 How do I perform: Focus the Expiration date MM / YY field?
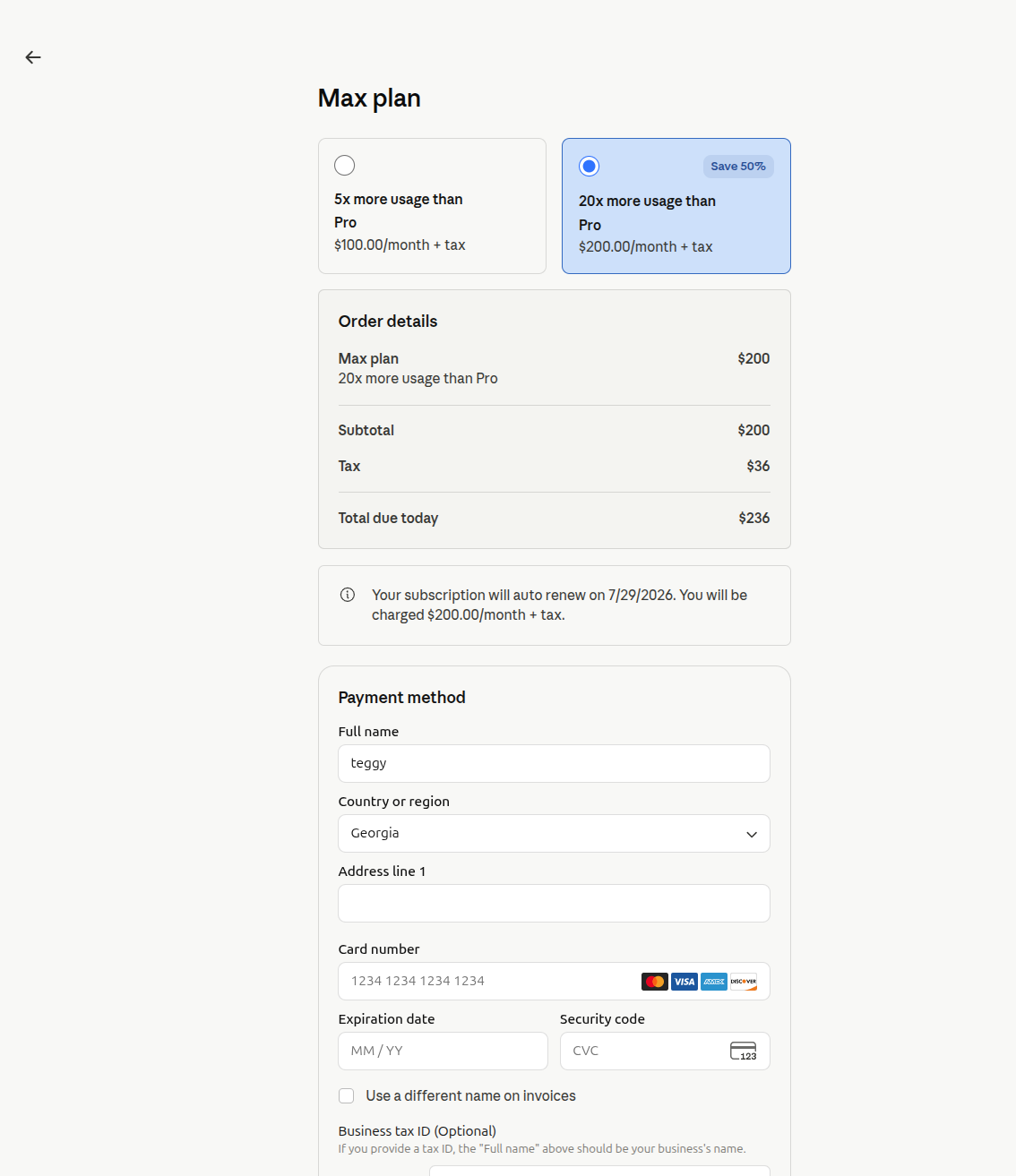click(x=443, y=1051)
